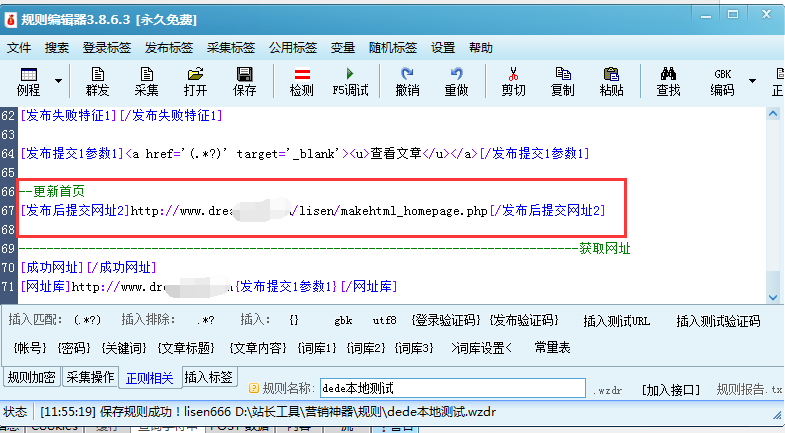
Task: Insert the {关键词} tag
Action: pos(124,347)
